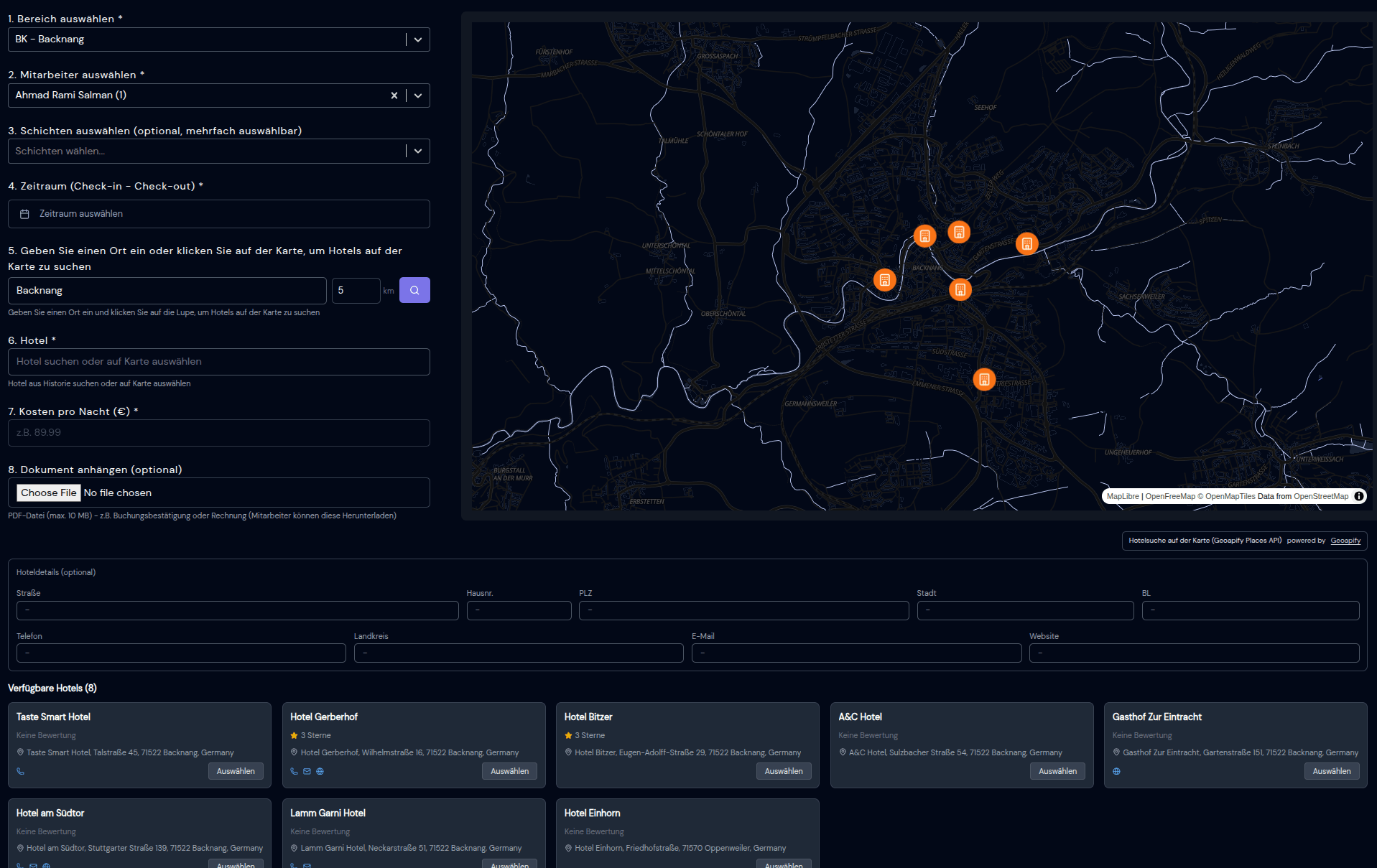
Task: Open the Zeitraum auswählen date picker
Action: (218, 214)
